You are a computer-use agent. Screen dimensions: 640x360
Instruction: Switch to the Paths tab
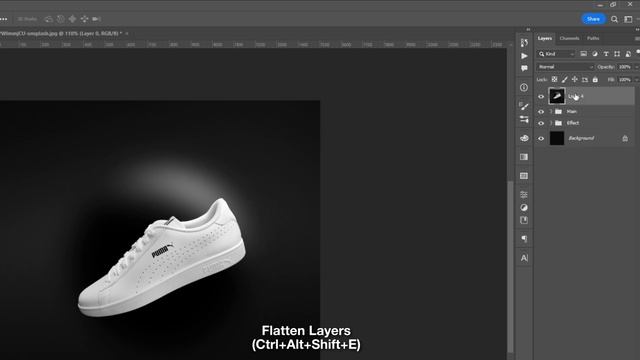point(593,38)
